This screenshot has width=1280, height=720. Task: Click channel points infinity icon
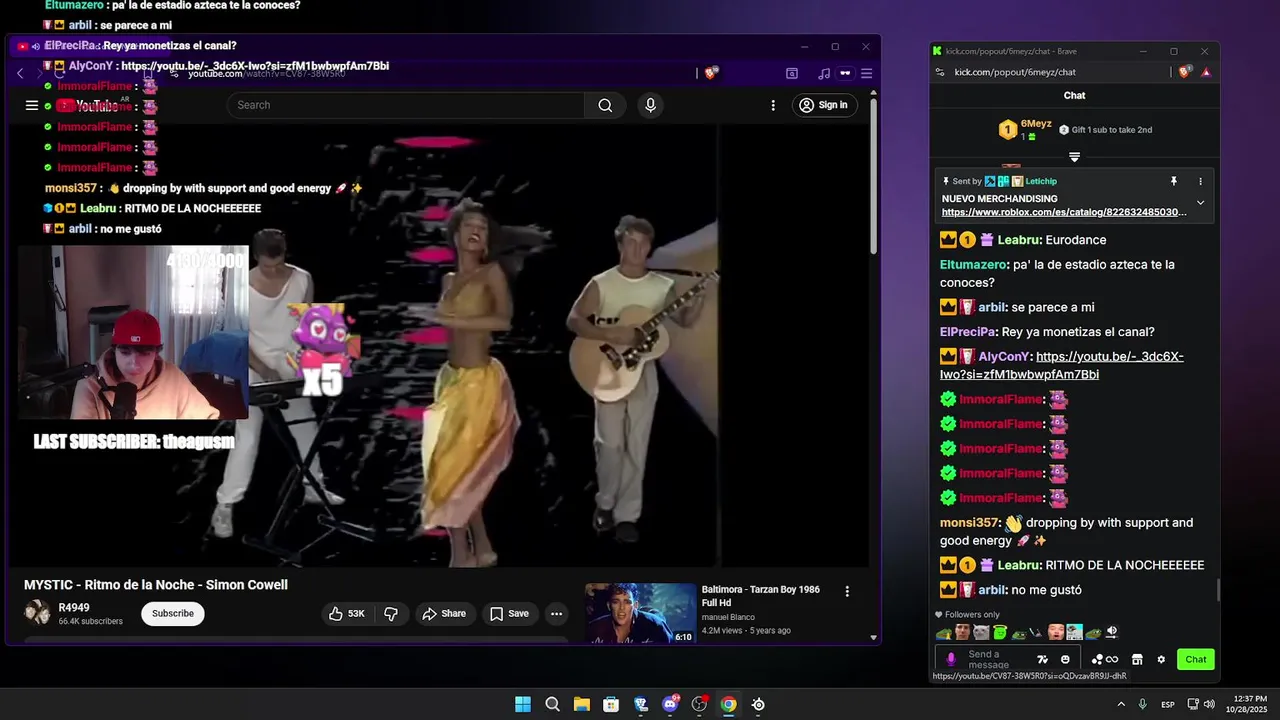[x=1105, y=659]
